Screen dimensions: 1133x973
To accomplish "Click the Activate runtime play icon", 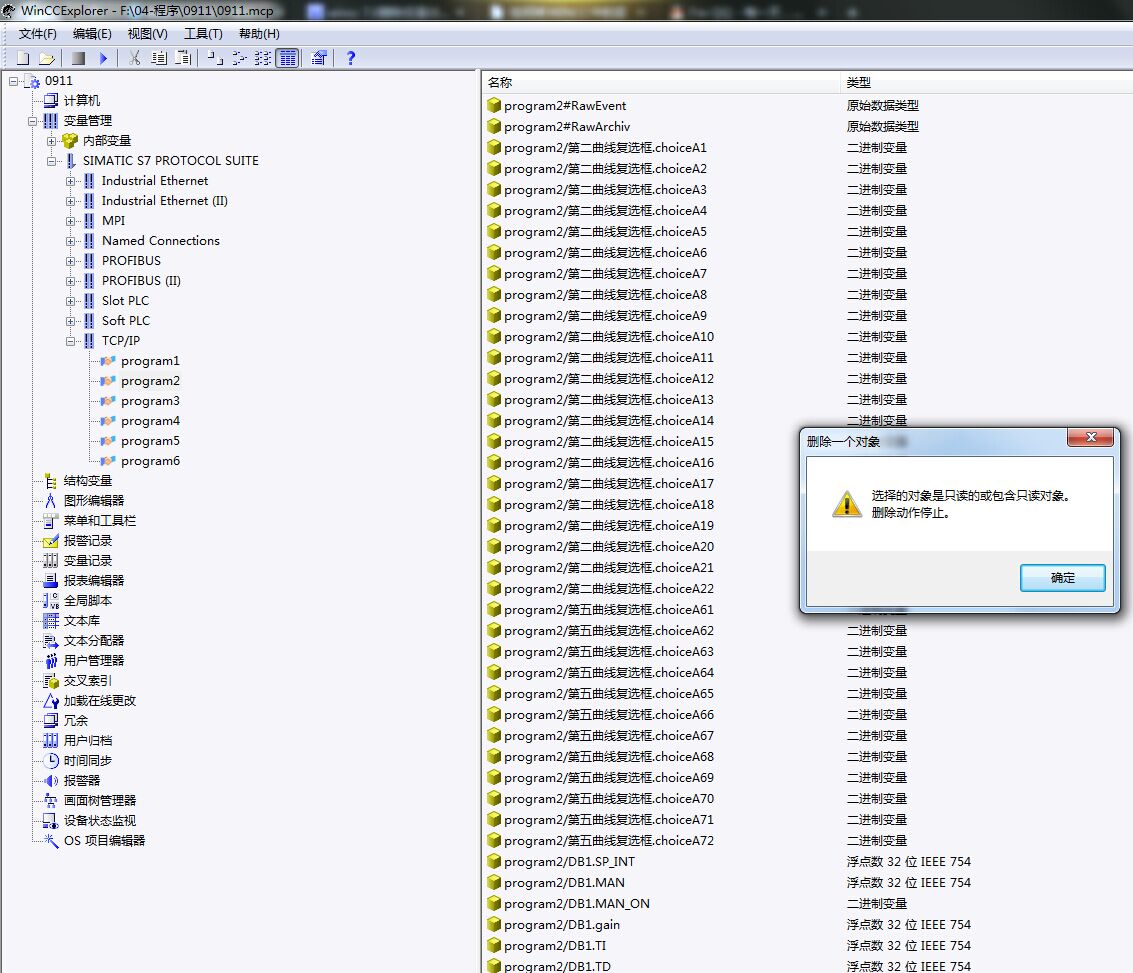I will point(103,59).
